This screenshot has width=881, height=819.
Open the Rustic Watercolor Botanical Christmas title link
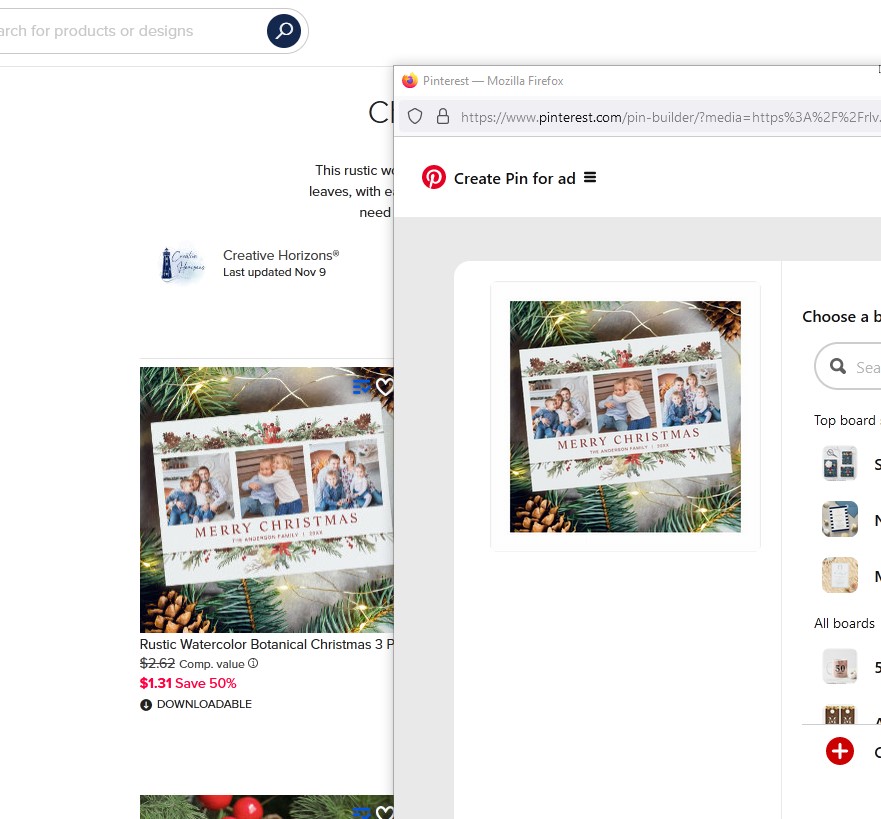coord(267,644)
